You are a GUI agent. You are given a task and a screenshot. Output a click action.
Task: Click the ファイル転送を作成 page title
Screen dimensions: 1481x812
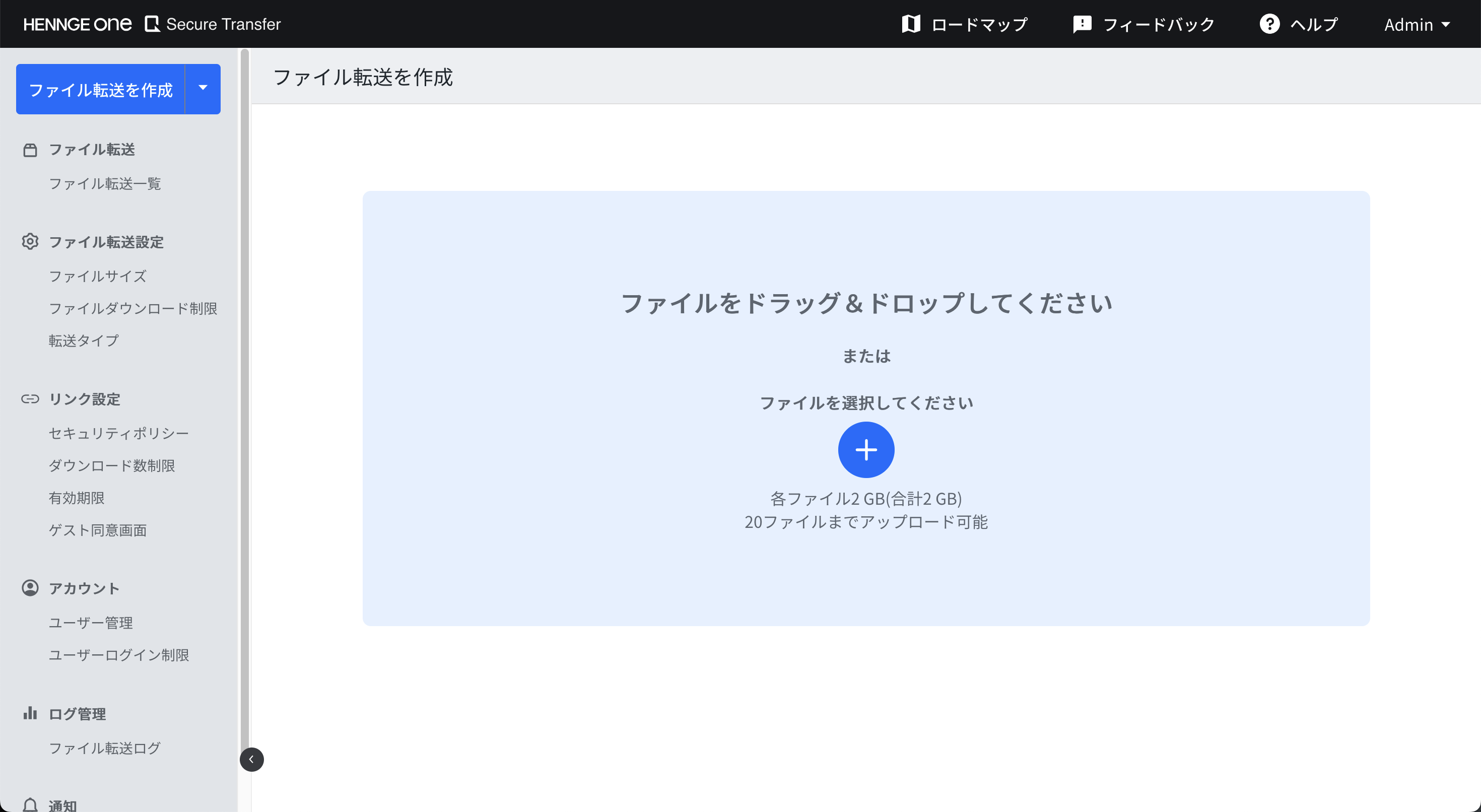click(363, 77)
